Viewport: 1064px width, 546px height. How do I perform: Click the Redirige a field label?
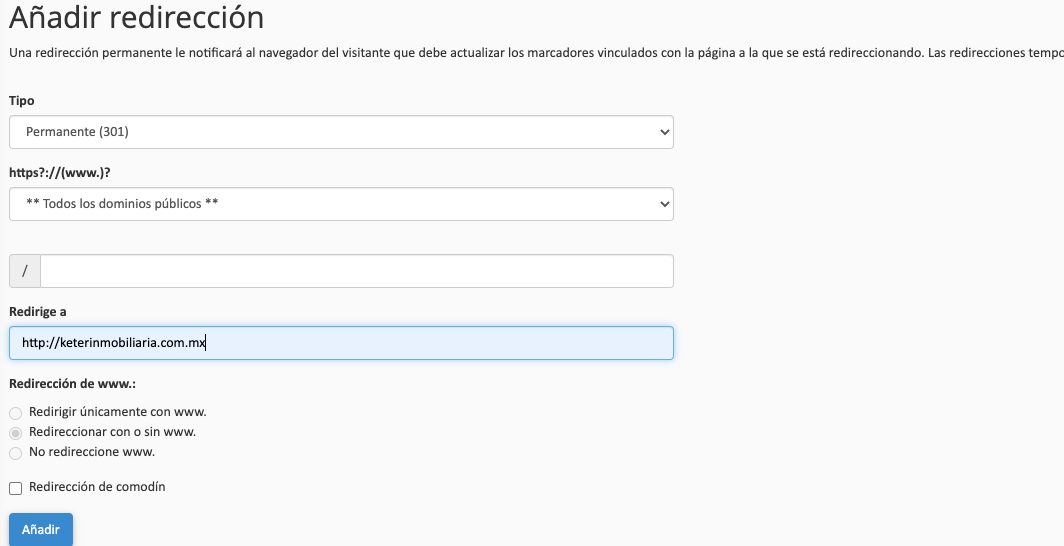pyautogui.click(x=37, y=312)
